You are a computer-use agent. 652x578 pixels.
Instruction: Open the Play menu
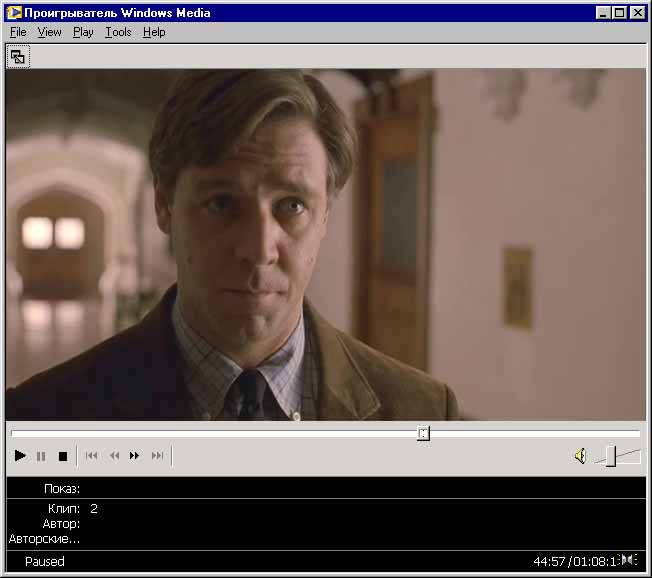point(83,32)
